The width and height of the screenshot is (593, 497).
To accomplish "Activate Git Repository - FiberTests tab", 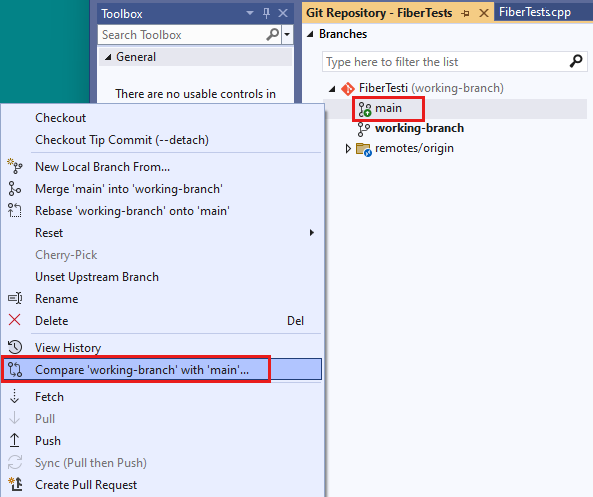I will [379, 13].
